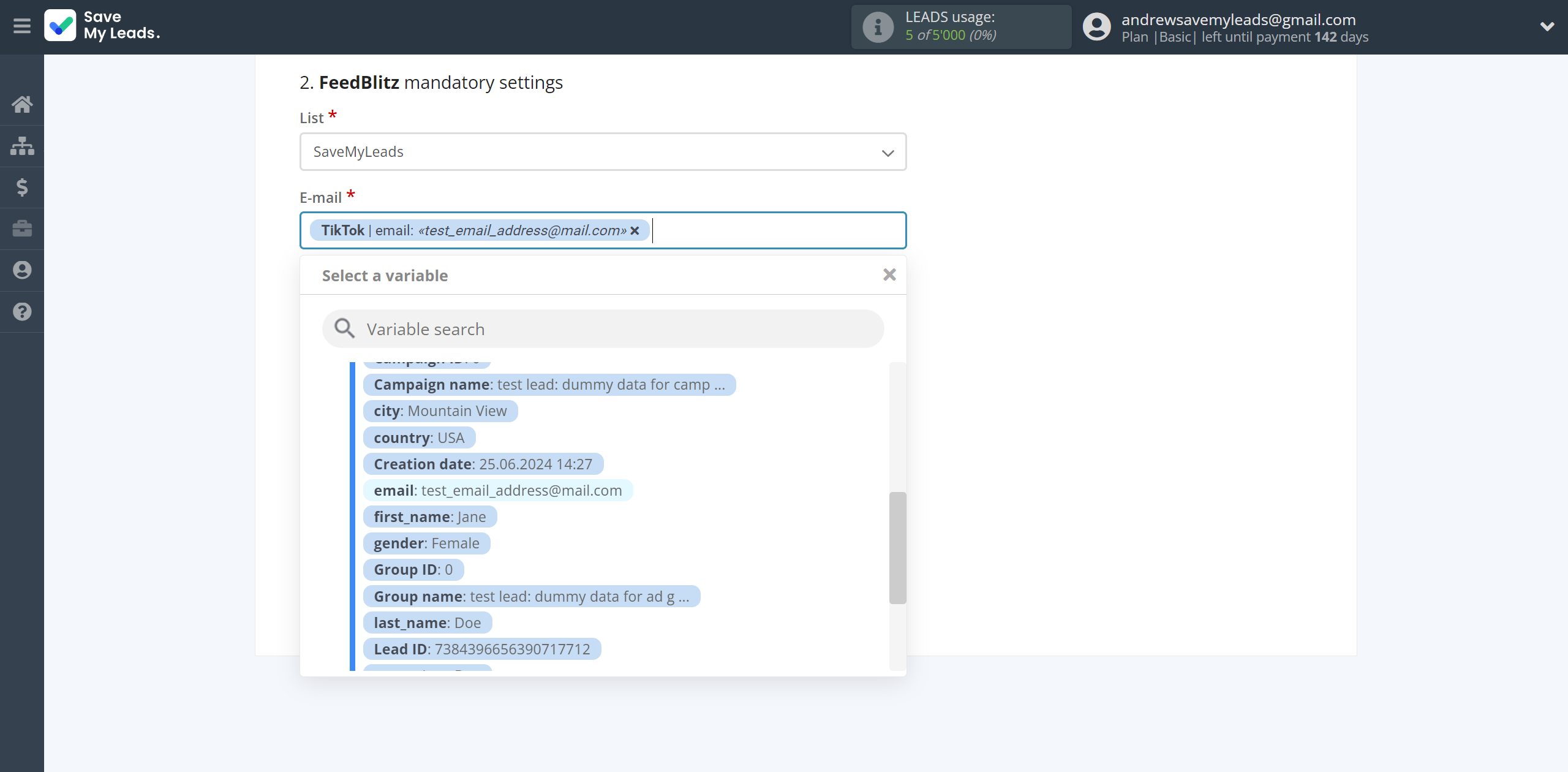Open the connections sitemap icon
Viewport: 1568px width, 772px height.
(22, 146)
